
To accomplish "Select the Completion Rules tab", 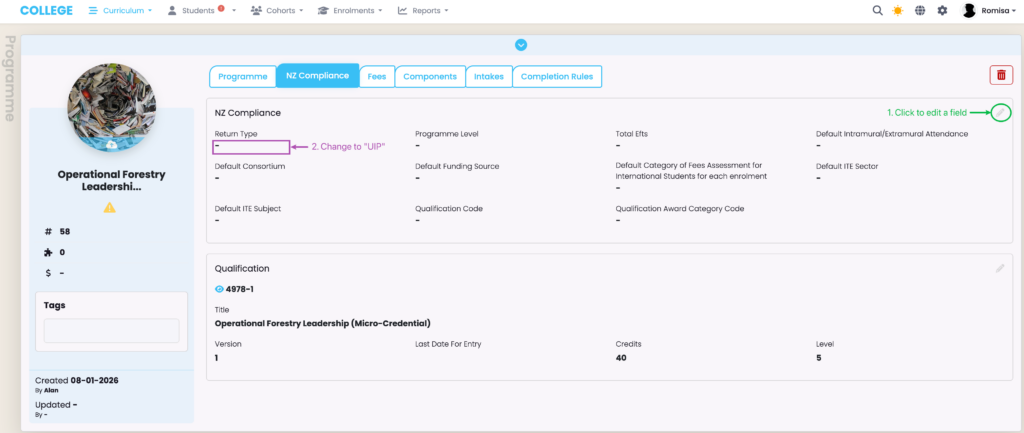I will pos(558,76).
